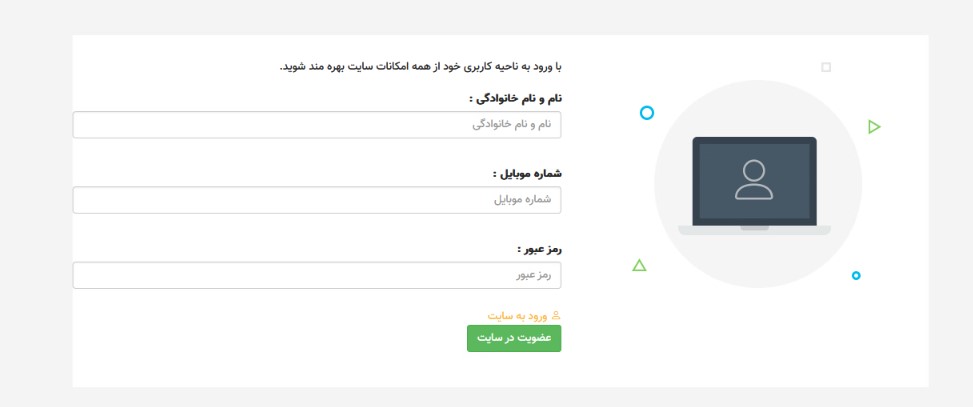
Task: Click the small gray square outline
Action: (826, 67)
